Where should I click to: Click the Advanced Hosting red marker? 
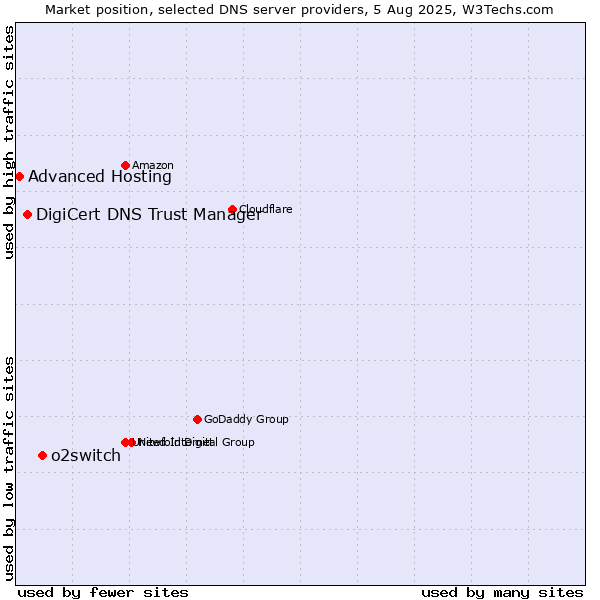click(x=20, y=176)
